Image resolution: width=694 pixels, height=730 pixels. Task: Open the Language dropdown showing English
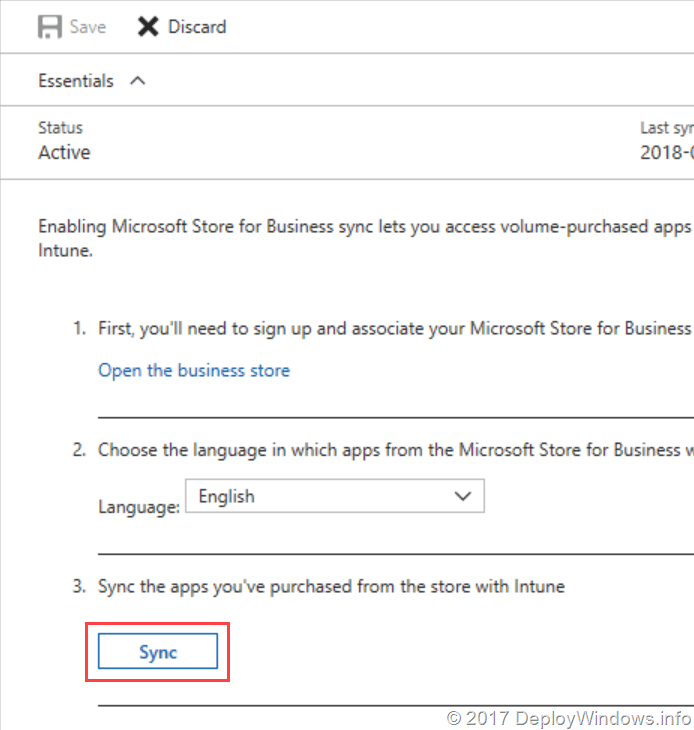coord(320,496)
